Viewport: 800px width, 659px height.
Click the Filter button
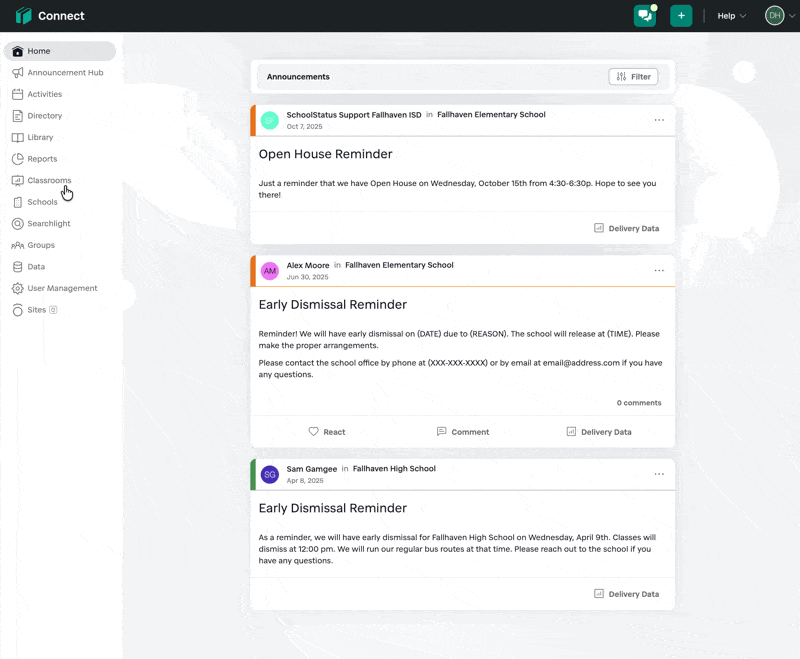[633, 77]
